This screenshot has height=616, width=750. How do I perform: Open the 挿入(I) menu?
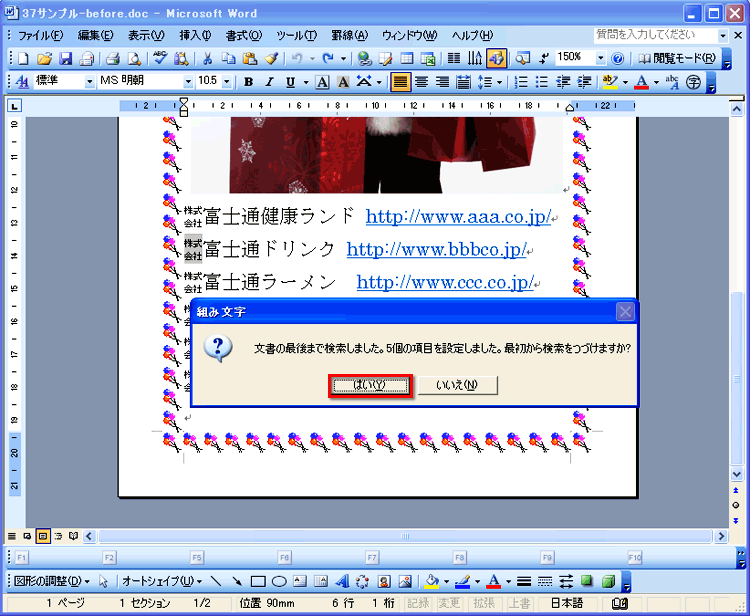195,35
